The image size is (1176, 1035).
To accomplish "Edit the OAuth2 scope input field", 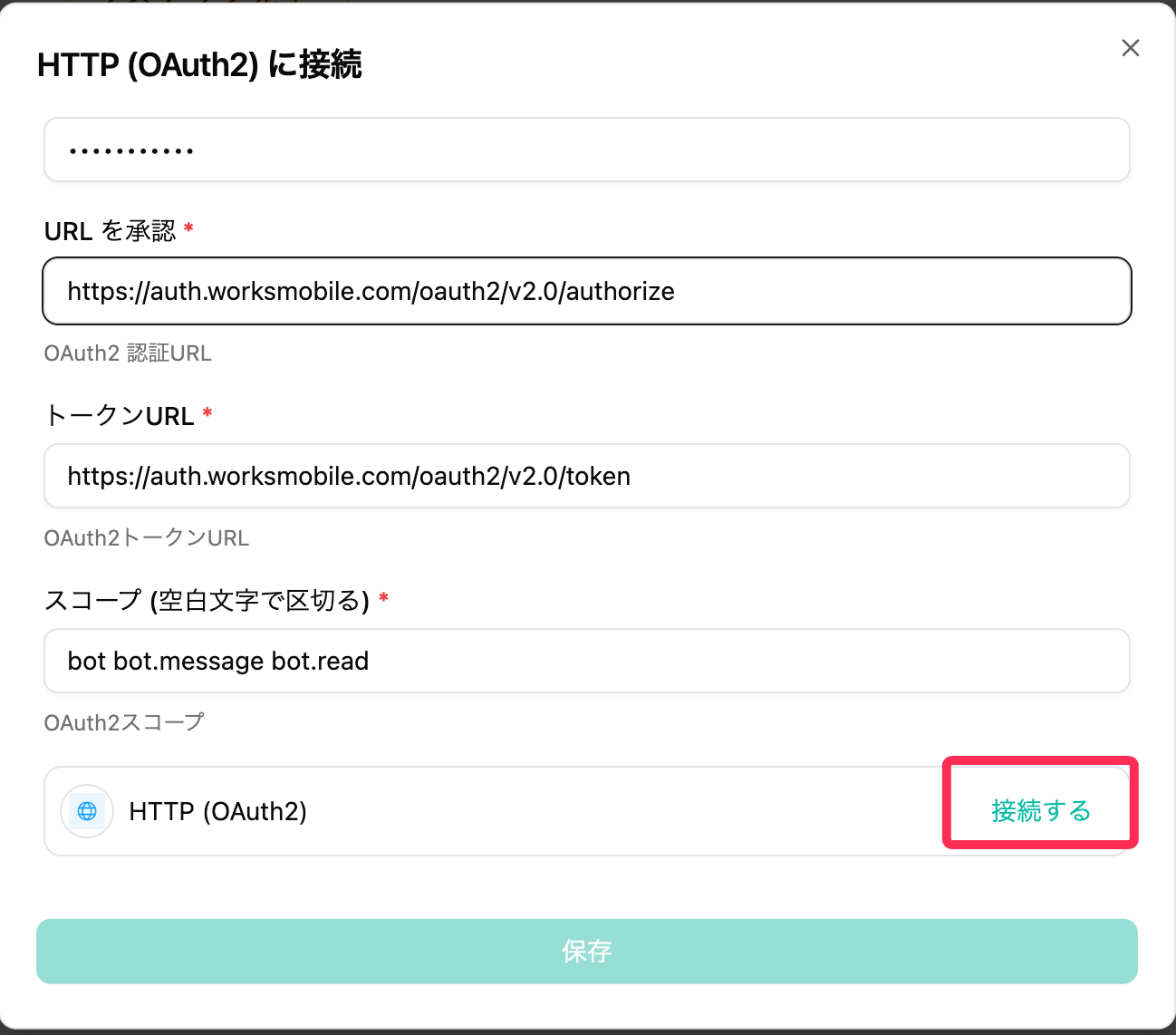I will point(587,661).
